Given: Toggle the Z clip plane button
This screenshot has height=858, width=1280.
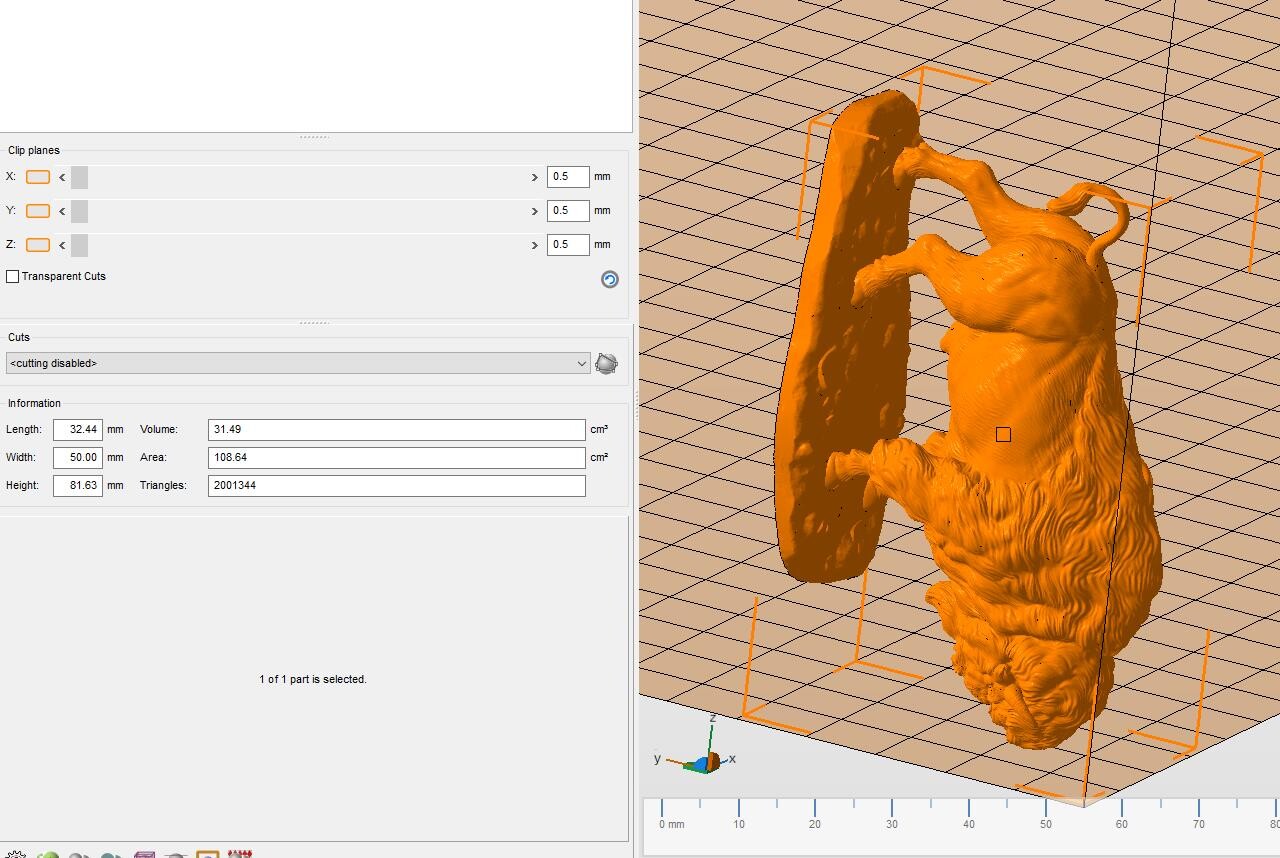Looking at the screenshot, I should point(38,245).
